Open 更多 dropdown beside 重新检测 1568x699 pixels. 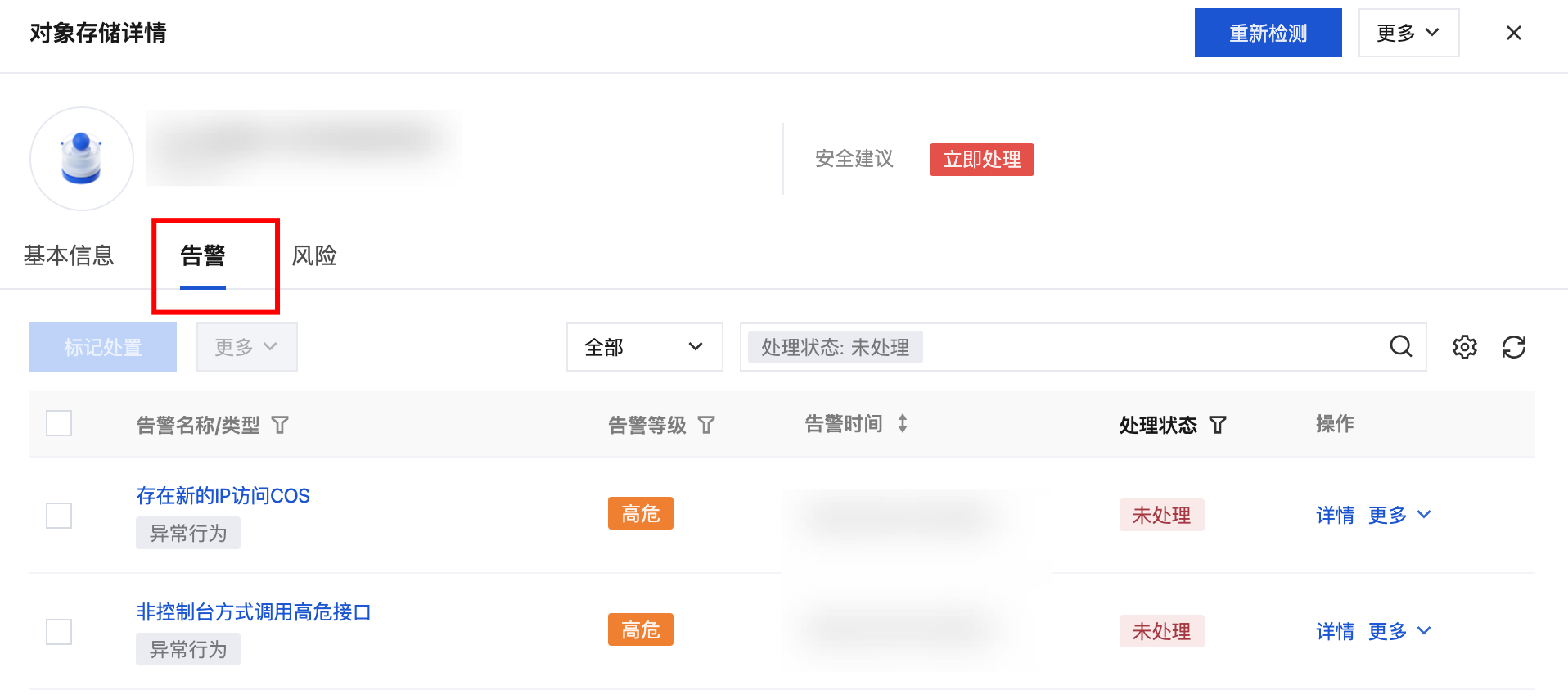pos(1408,33)
